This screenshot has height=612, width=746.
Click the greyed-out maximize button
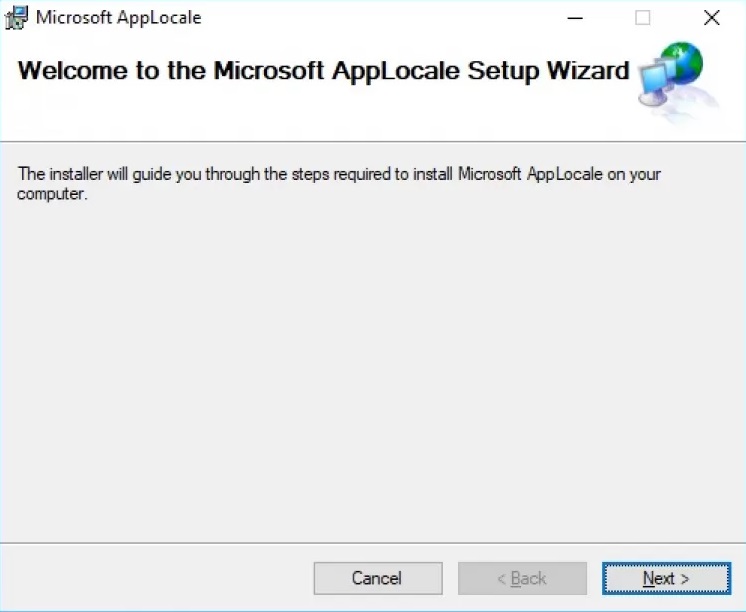tap(643, 17)
